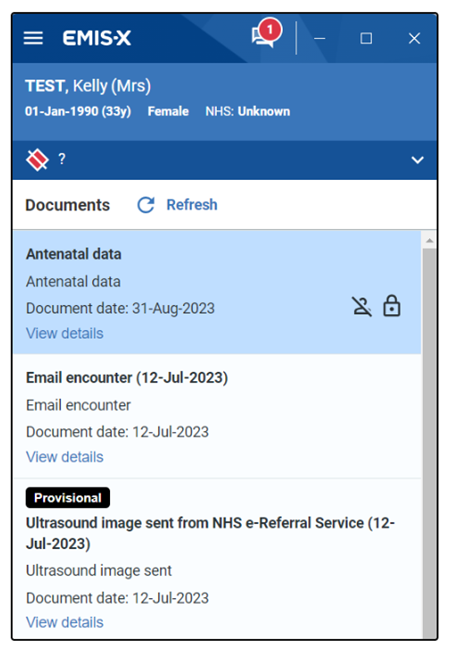Image resolution: width=450 pixels, height=654 pixels.
Task: View details of Email encounter document
Action: click(x=65, y=457)
